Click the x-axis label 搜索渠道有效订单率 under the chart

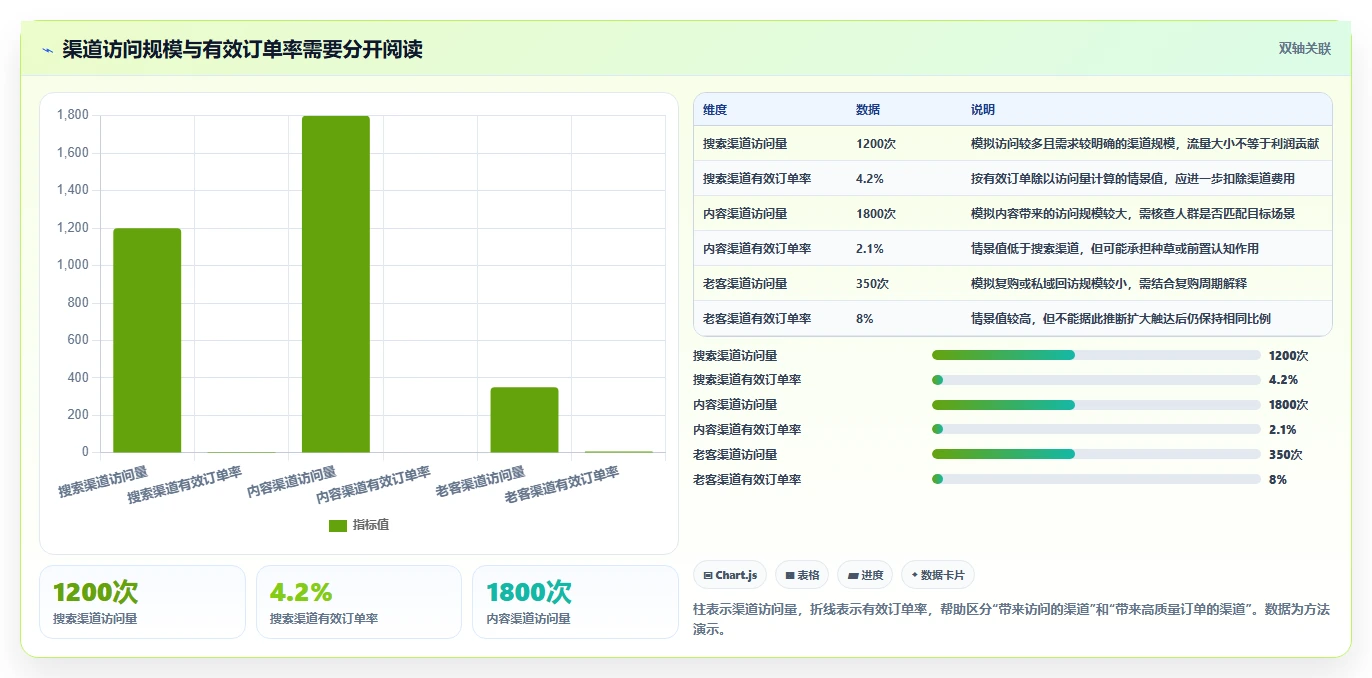185,484
